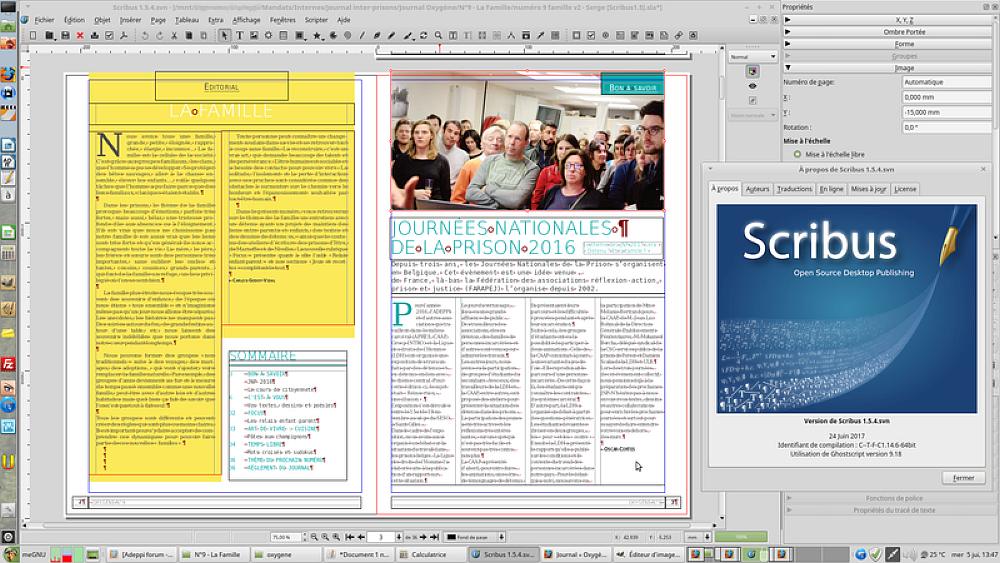Click the Save document icon

pyautogui.click(x=65, y=36)
